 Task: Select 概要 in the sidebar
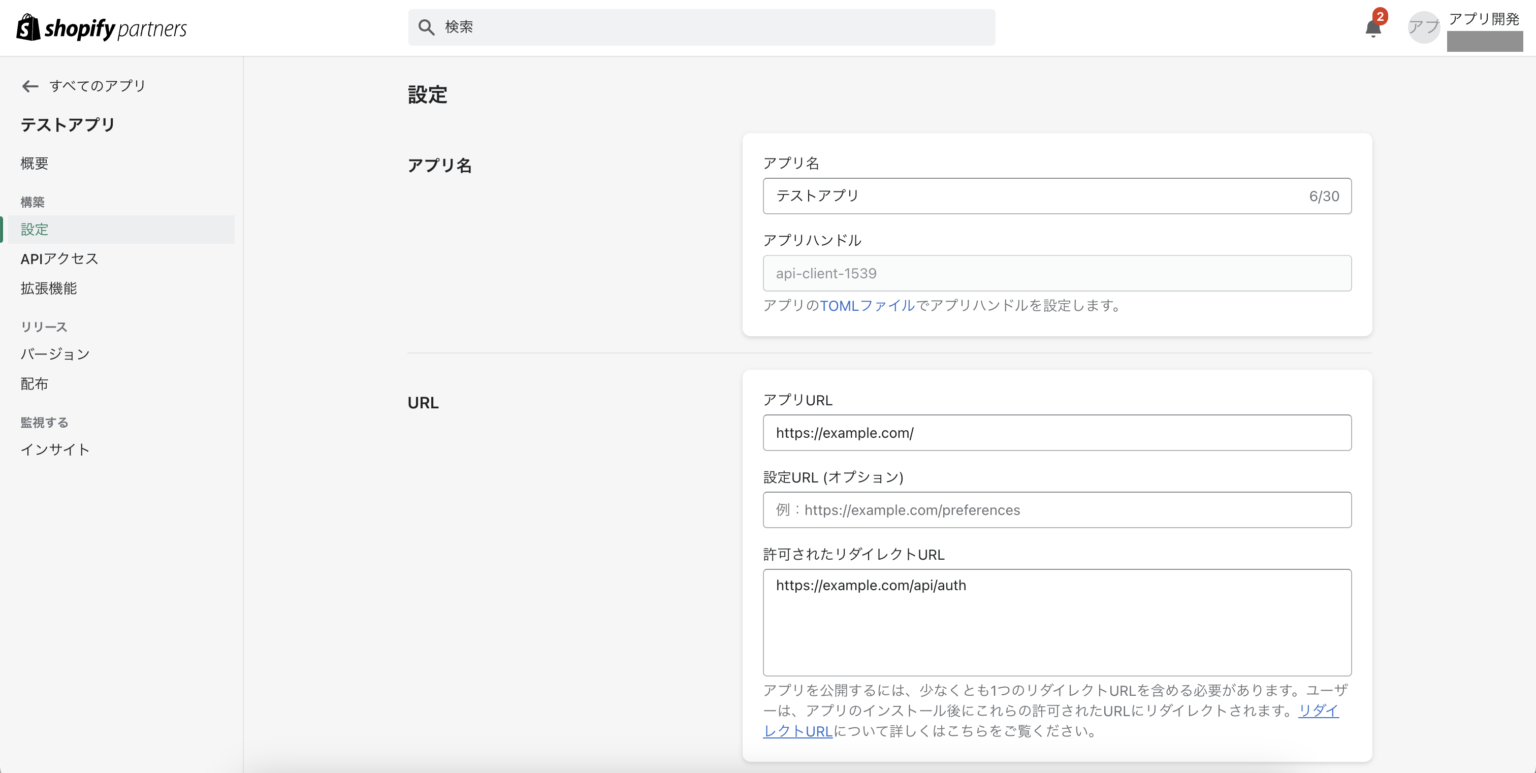pyautogui.click(x=34, y=163)
